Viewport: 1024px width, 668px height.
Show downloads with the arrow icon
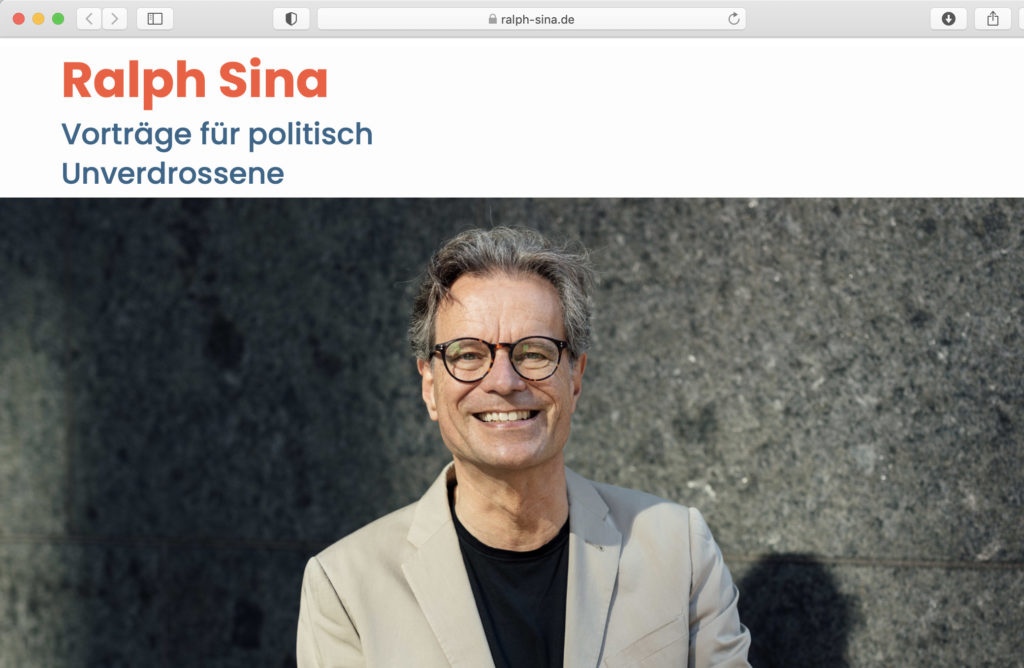click(948, 19)
